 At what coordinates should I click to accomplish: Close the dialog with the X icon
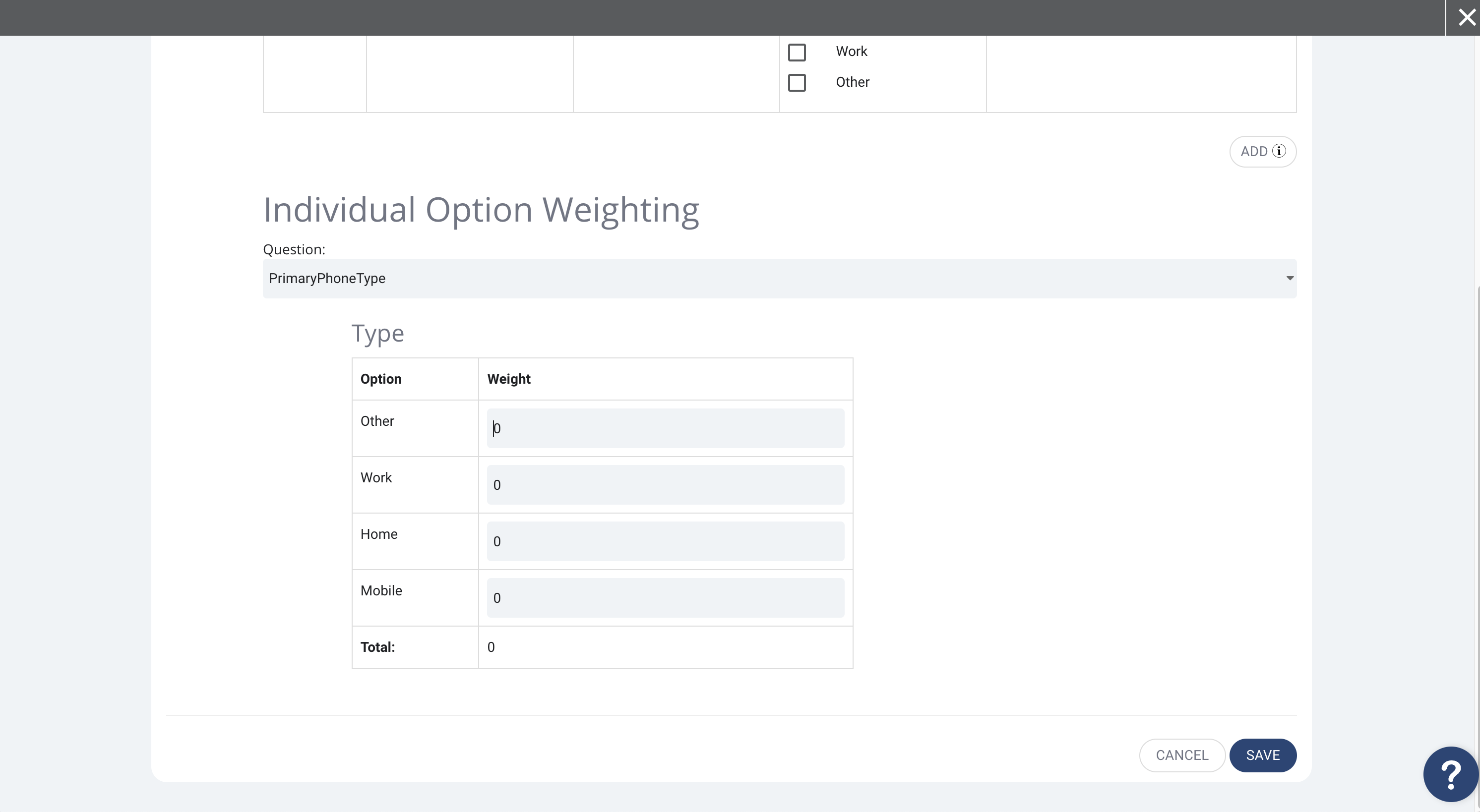1467,17
